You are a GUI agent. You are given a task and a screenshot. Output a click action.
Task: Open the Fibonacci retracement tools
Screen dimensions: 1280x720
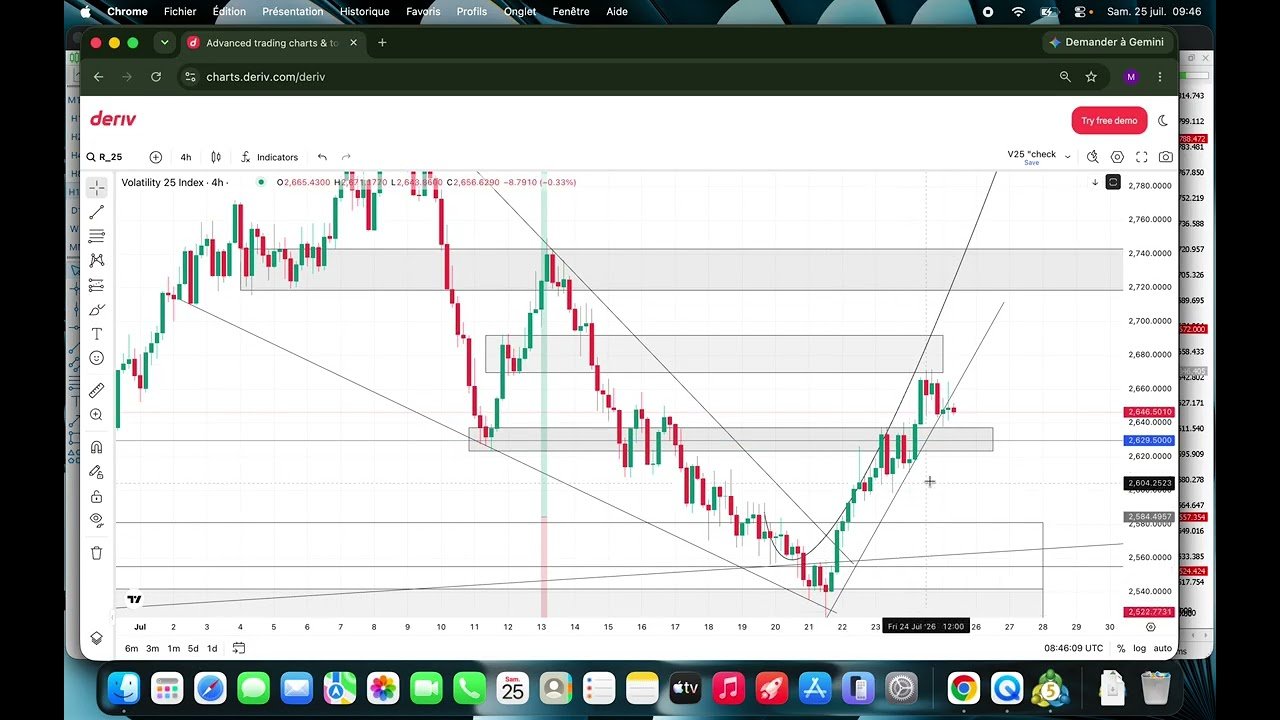(x=97, y=236)
